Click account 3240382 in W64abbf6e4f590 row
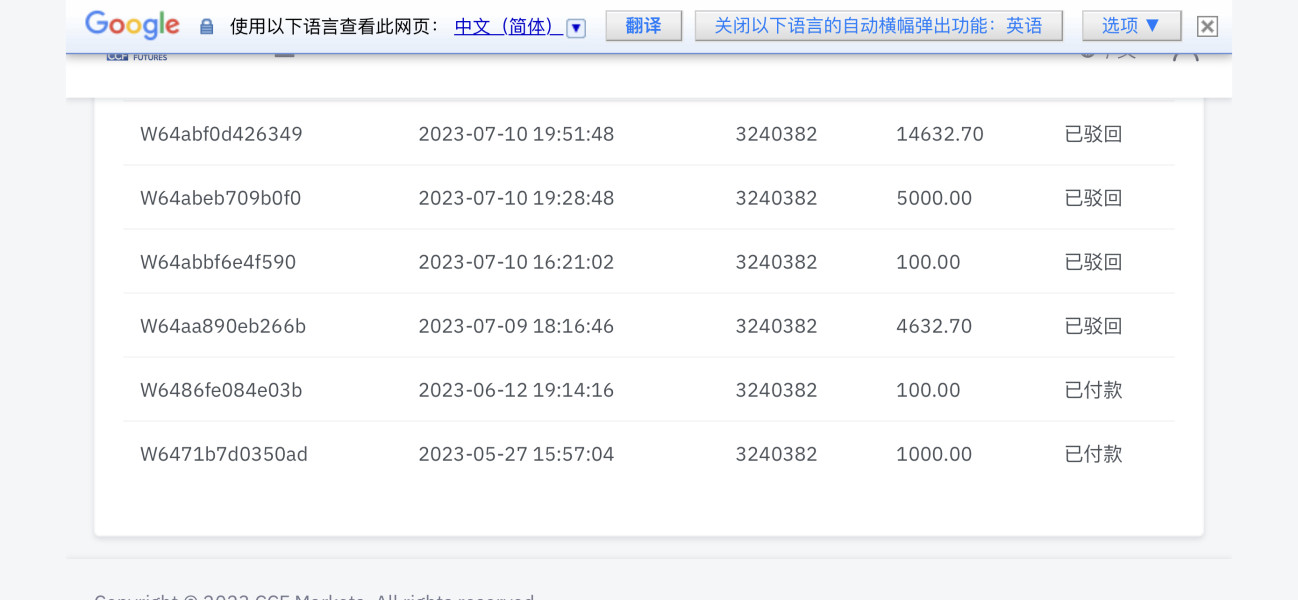The image size is (1298, 600). pos(776,262)
